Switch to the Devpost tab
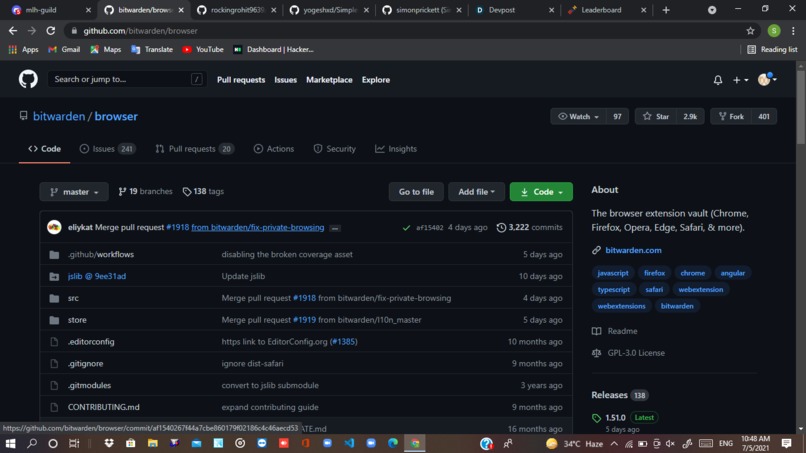 click(514, 10)
